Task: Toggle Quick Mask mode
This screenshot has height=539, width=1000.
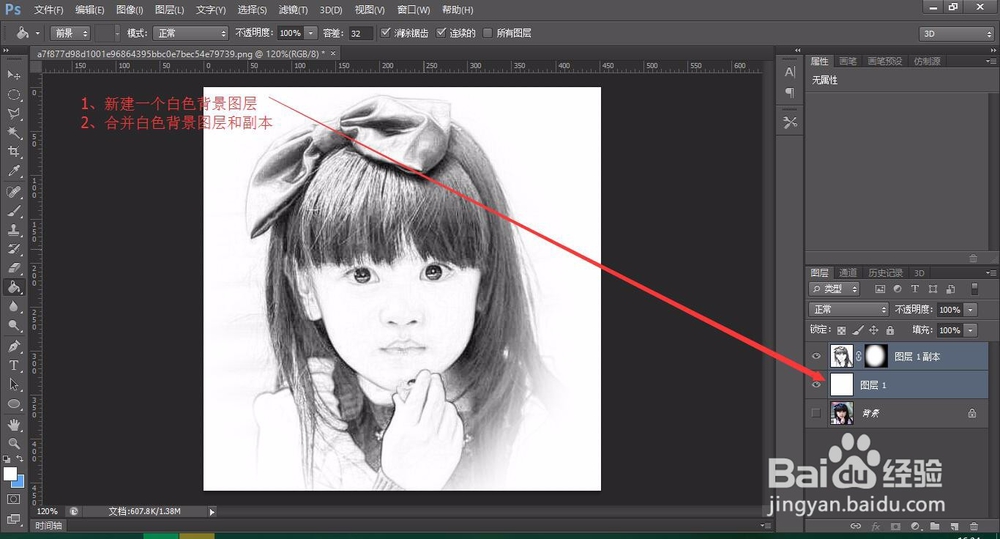Action: click(13, 499)
